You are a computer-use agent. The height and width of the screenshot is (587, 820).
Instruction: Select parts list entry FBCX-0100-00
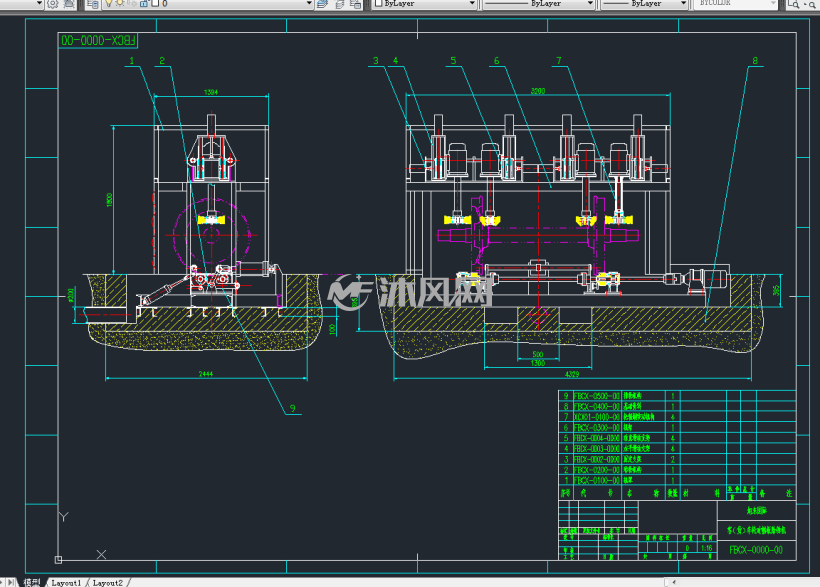click(597, 480)
